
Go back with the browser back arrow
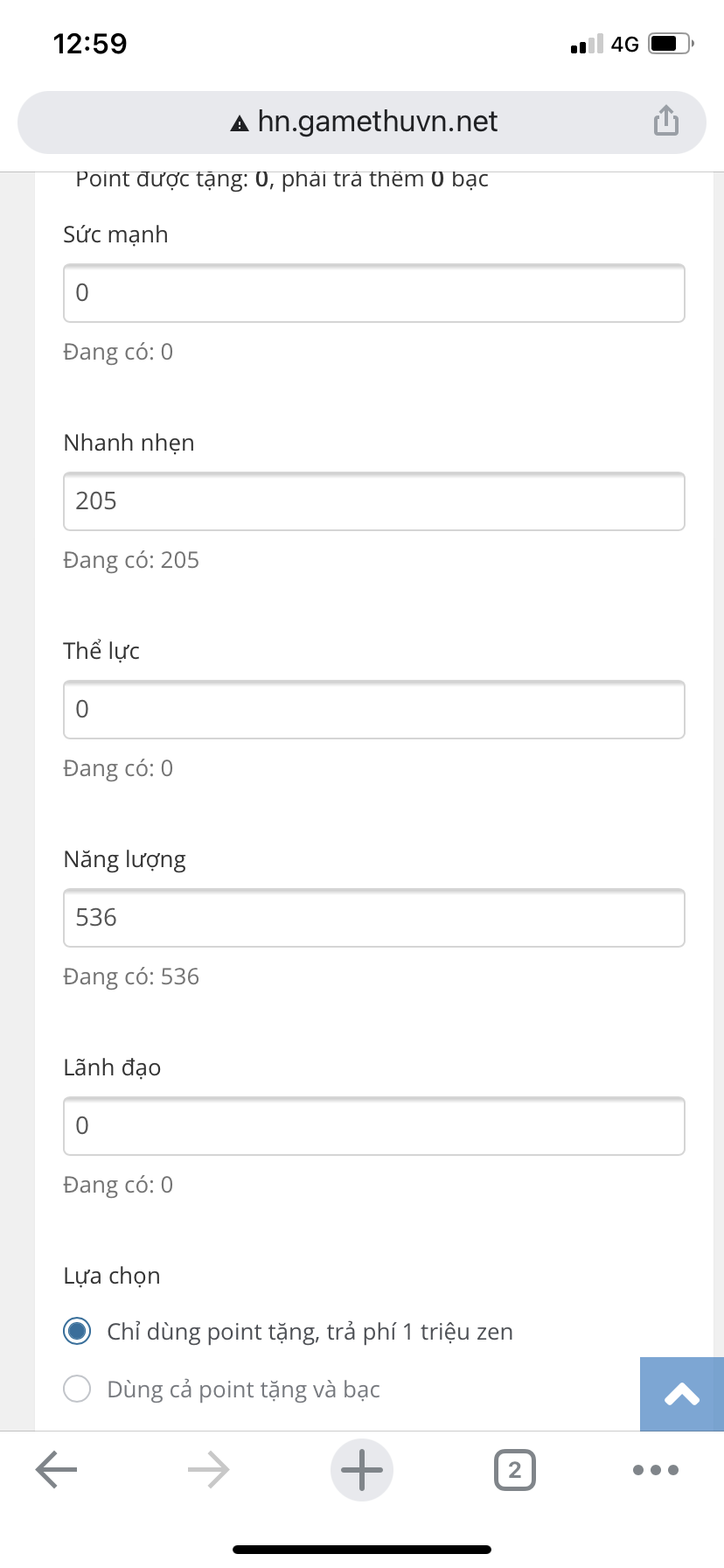click(57, 1469)
